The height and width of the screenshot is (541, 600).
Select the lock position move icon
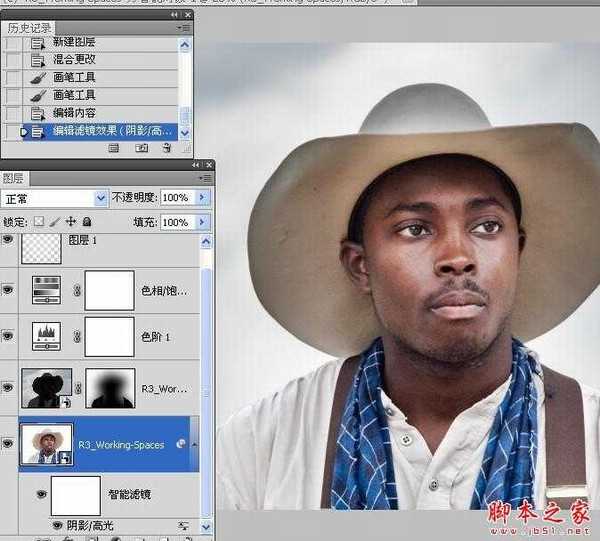point(70,222)
